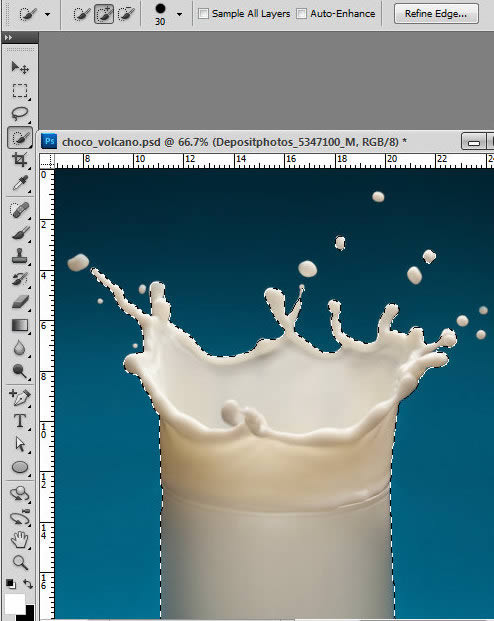Select the Move tool
Image resolution: width=494 pixels, height=621 pixels.
pyautogui.click(x=20, y=68)
